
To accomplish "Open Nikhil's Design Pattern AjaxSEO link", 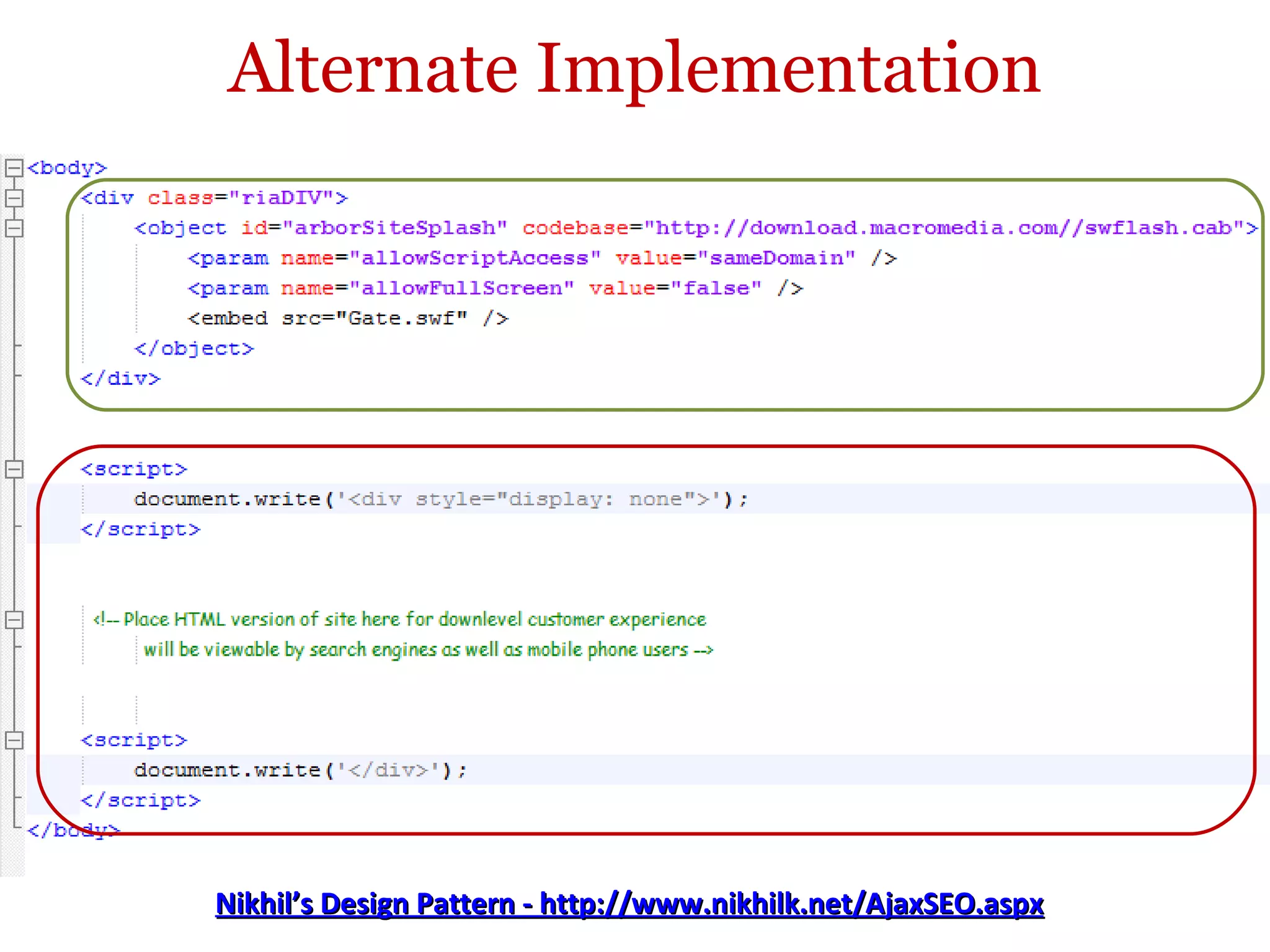I will 630,904.
